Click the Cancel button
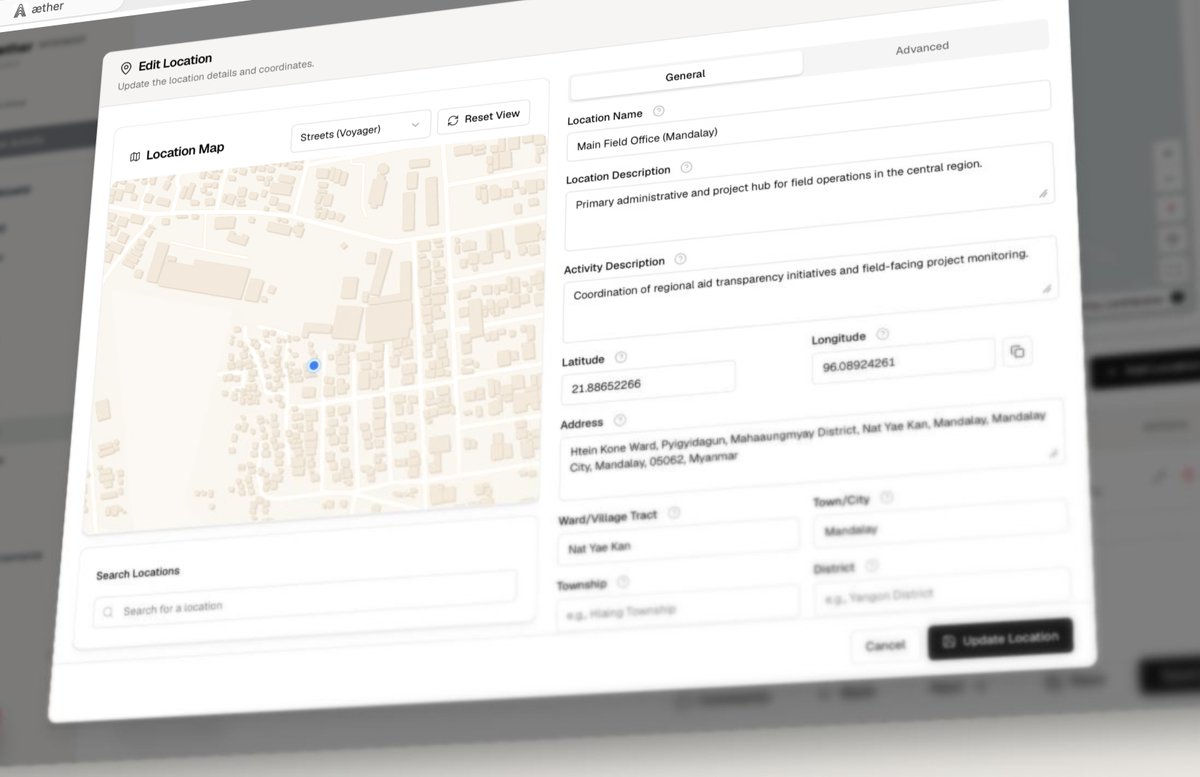 click(x=885, y=645)
